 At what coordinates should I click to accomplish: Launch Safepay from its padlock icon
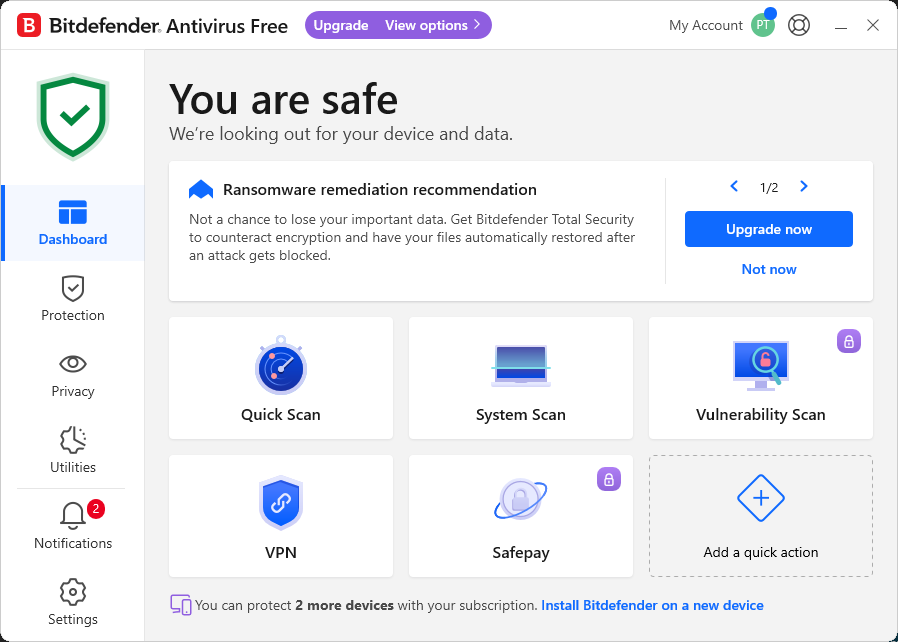click(520, 501)
